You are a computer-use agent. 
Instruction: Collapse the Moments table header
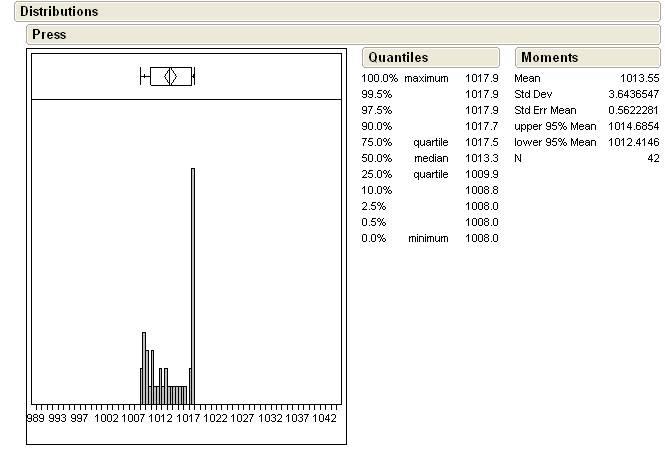[x=549, y=58]
